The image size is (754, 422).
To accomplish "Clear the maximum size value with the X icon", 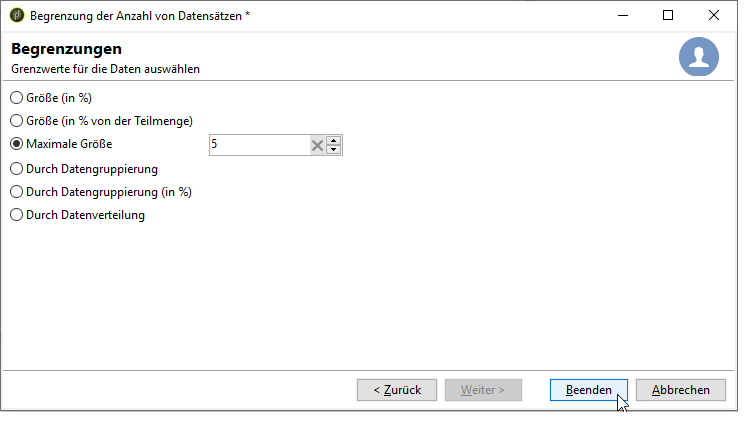I will (317, 145).
